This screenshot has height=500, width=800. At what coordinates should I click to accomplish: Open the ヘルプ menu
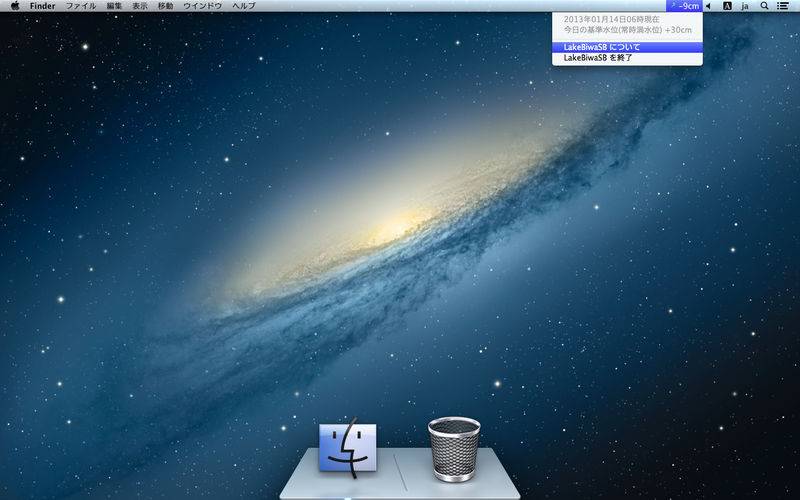[x=244, y=6]
